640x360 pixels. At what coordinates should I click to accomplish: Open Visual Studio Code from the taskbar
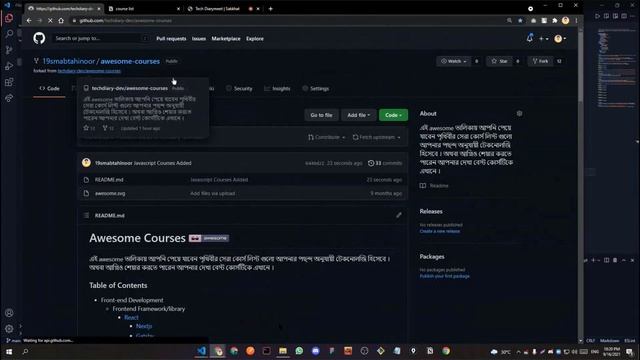(x=201, y=351)
